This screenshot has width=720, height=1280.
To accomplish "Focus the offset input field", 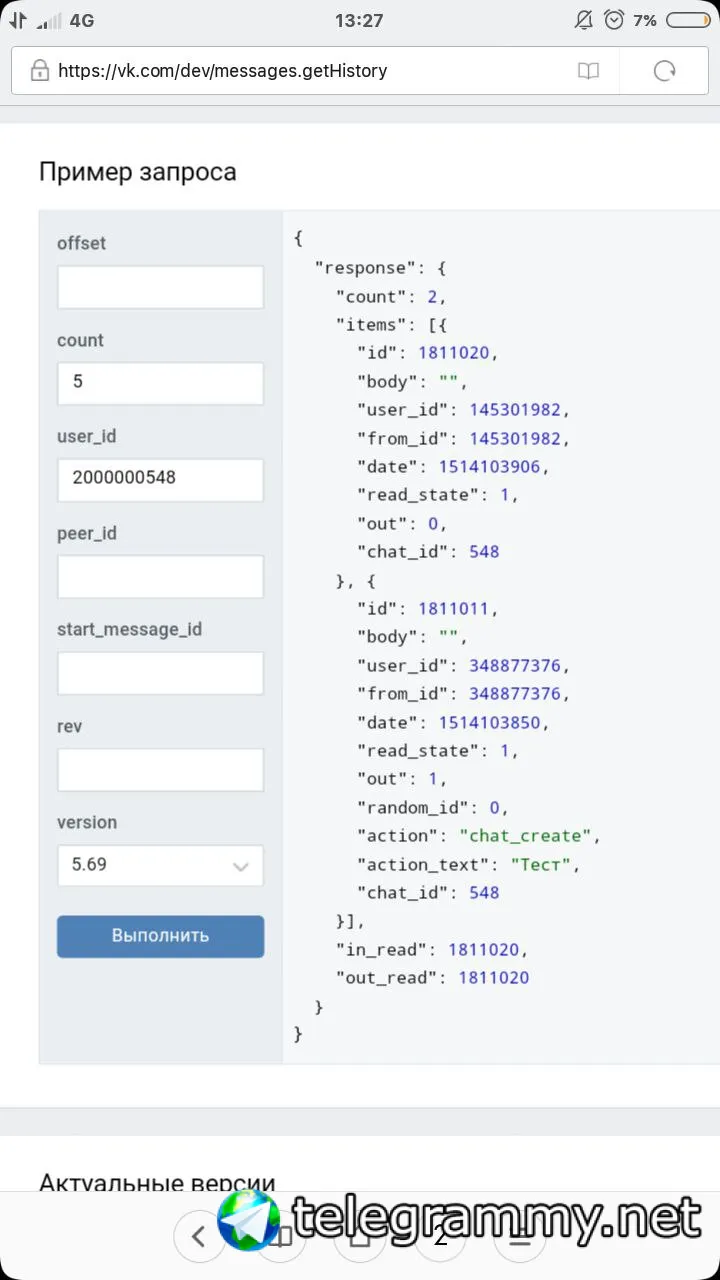I will [160, 287].
